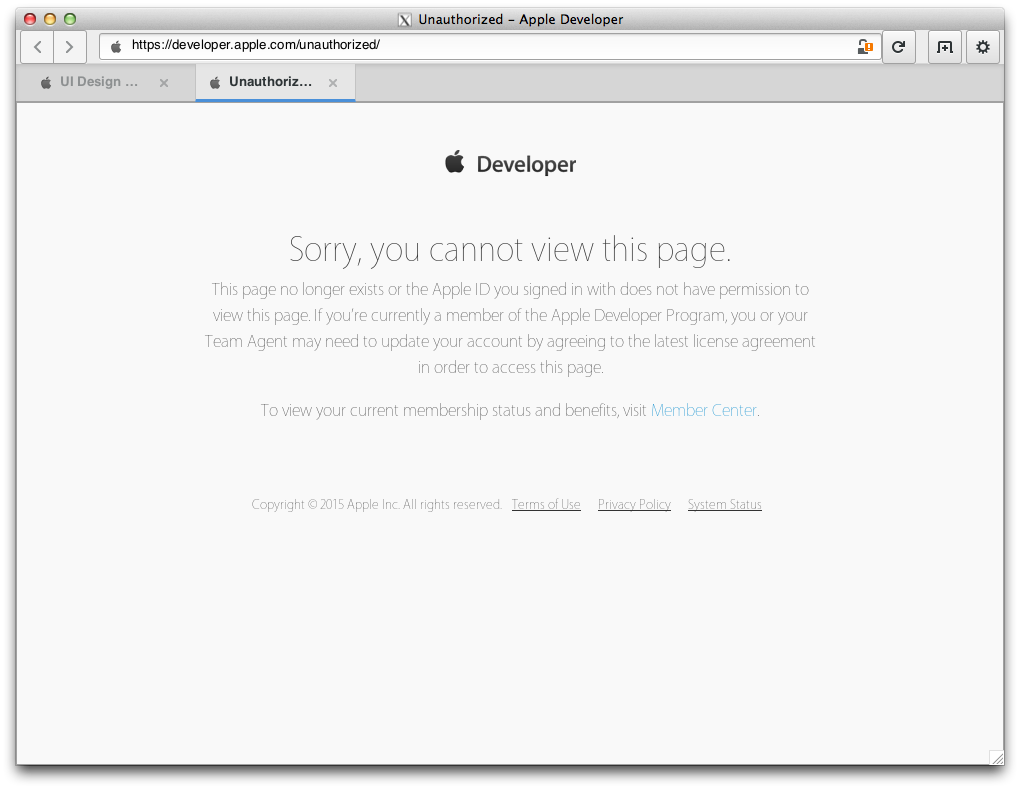Open the Privacy Policy link
1020x789 pixels.
pyautogui.click(x=634, y=504)
